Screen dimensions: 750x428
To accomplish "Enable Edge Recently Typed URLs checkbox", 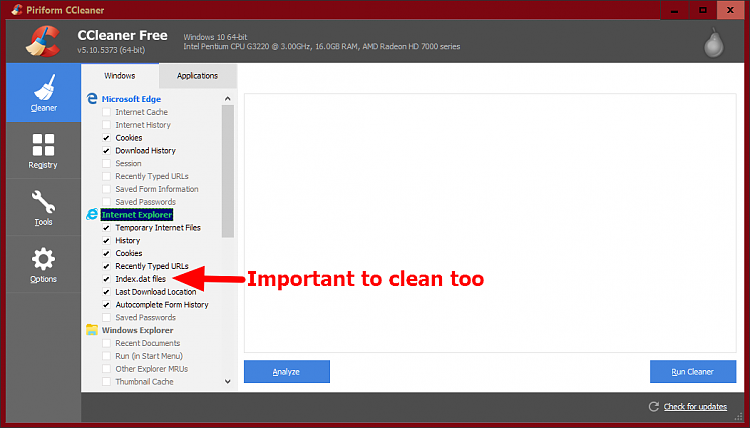I will (x=106, y=176).
